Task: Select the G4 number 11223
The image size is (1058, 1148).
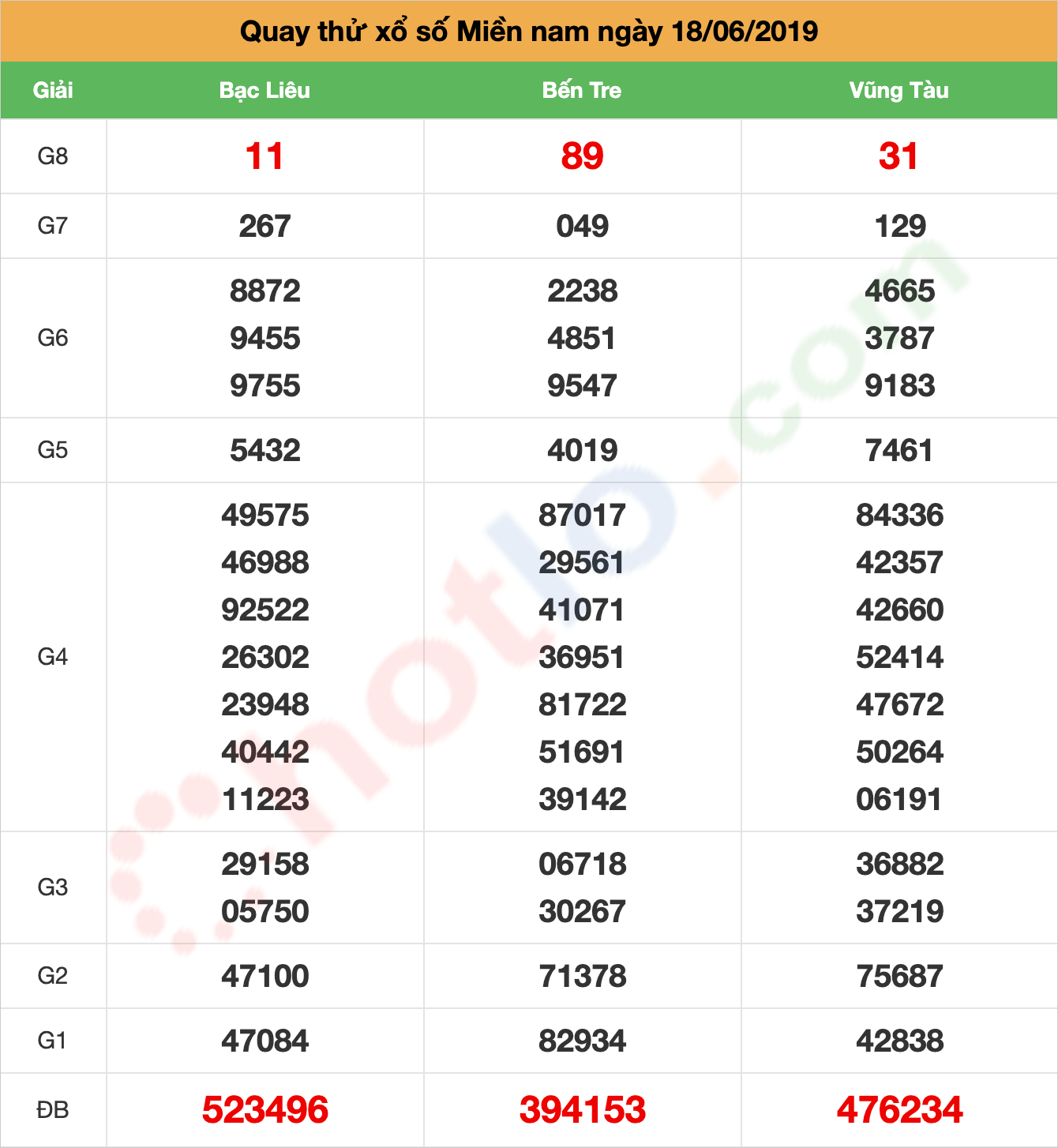Action: click(264, 800)
